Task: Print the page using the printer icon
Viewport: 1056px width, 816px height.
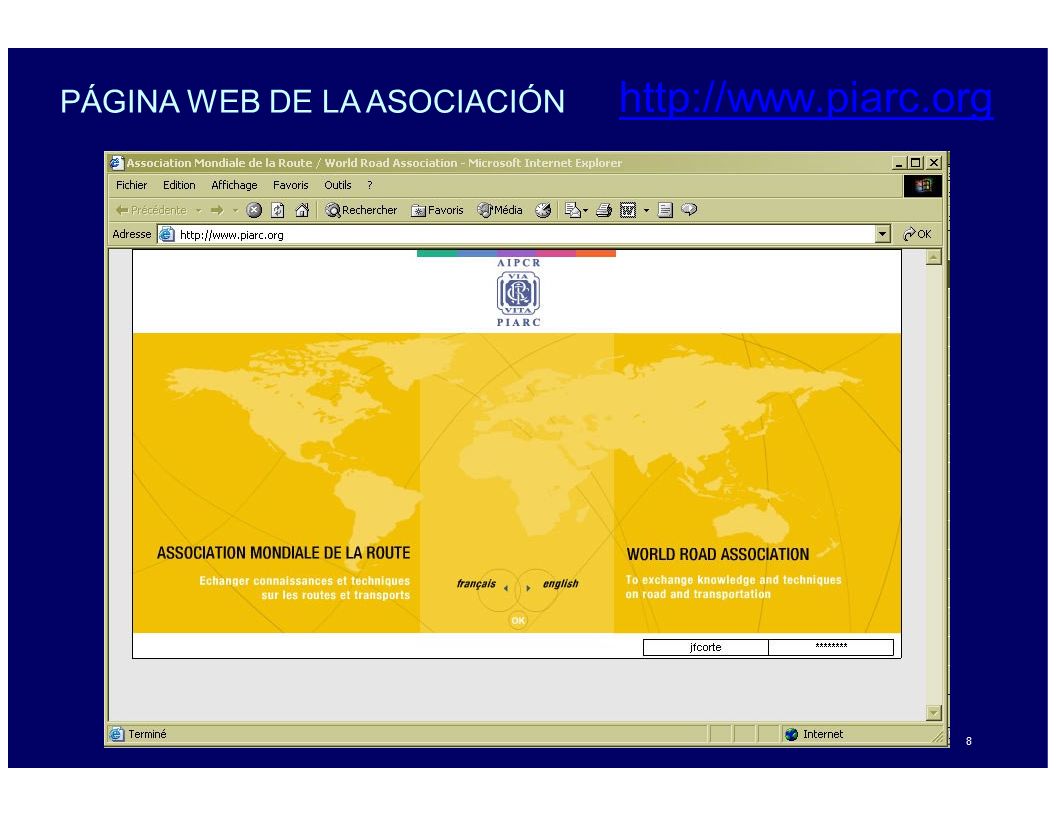Action: pos(604,211)
